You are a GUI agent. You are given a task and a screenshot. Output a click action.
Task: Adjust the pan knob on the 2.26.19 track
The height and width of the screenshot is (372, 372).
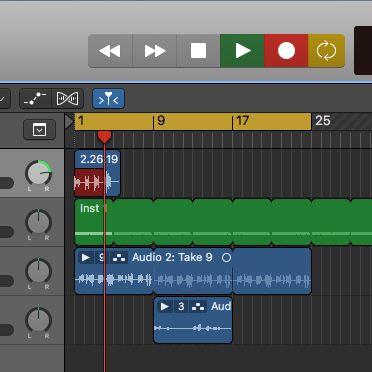[39, 173]
